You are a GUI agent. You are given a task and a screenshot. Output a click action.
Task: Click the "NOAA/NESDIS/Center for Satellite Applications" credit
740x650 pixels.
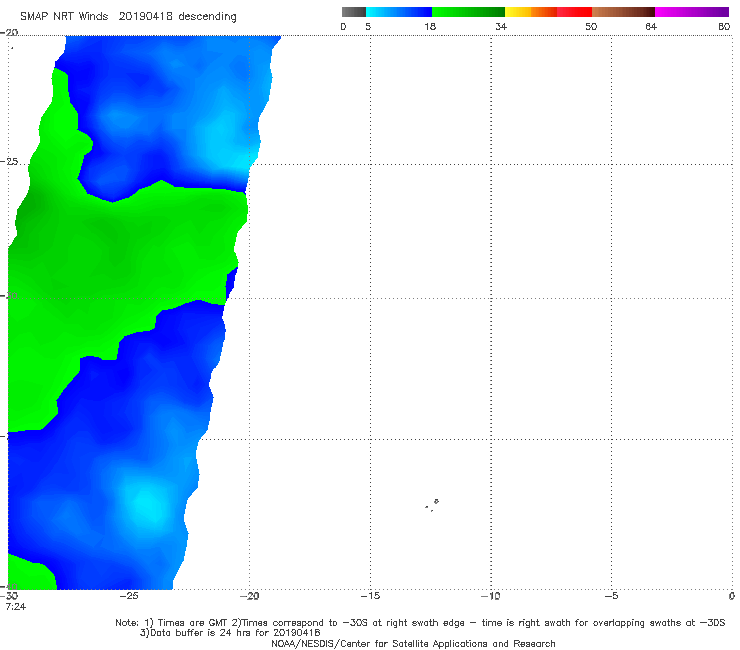coord(379,644)
